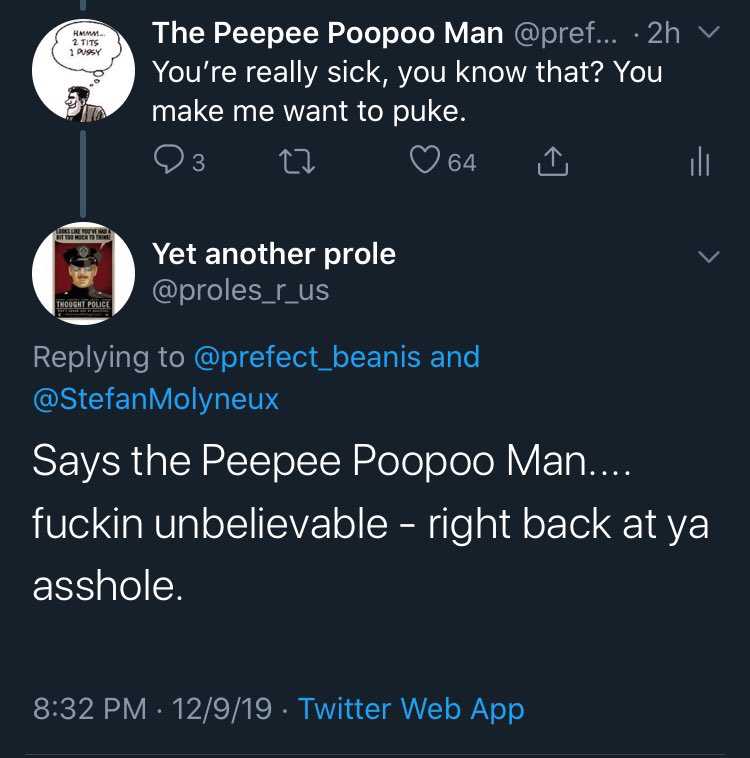This screenshot has height=758, width=750.
Task: View tweet activity analytics bars icon
Action: coord(700,161)
